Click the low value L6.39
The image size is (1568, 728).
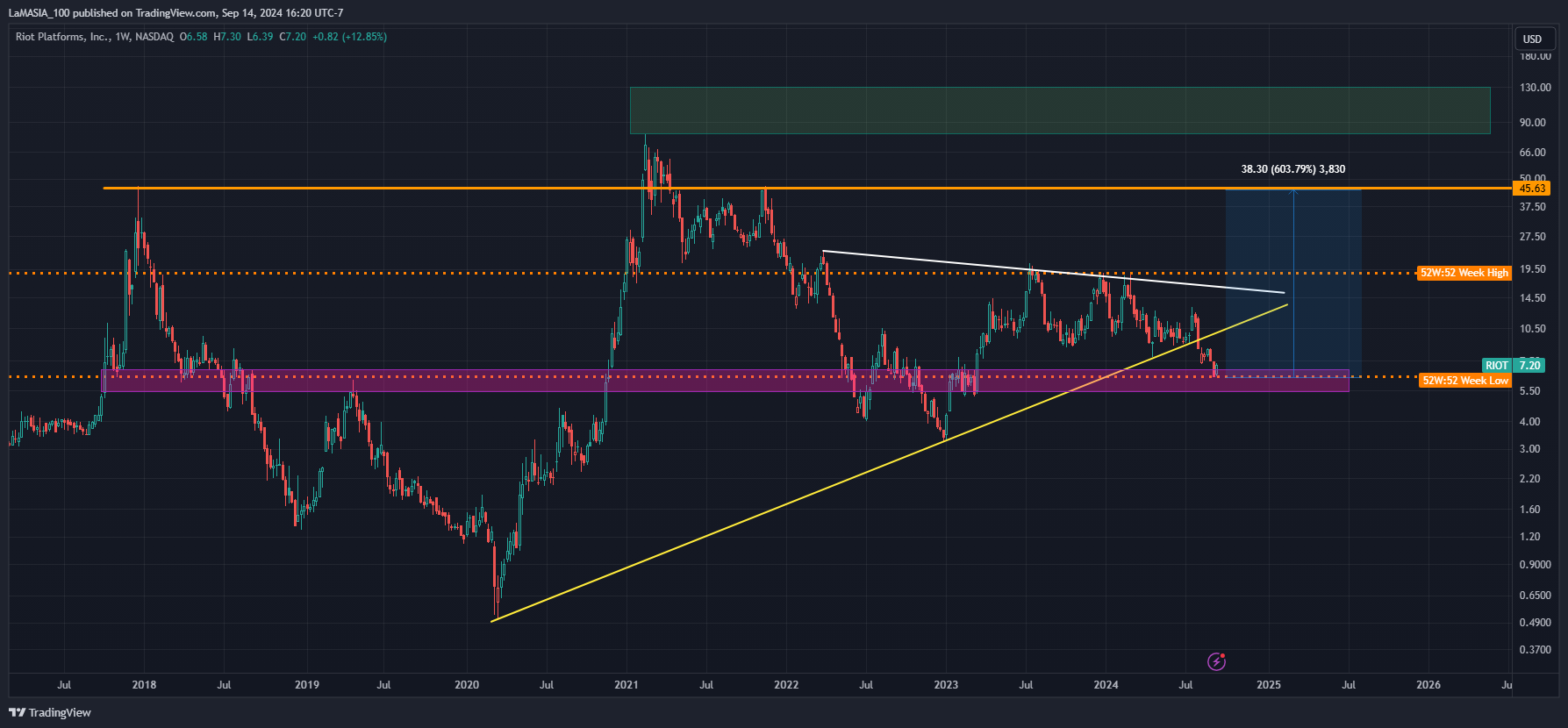tap(260, 37)
